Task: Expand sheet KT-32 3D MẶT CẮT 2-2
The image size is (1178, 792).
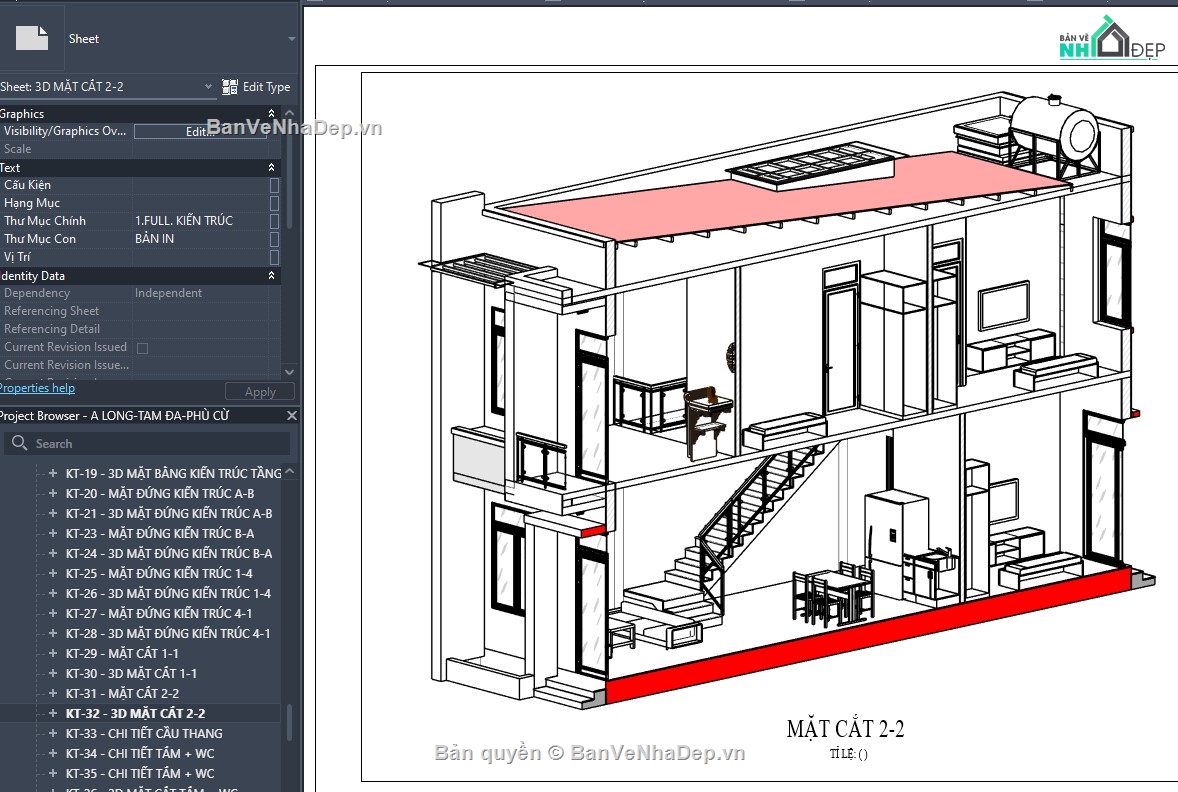Action: pyautogui.click(x=53, y=713)
